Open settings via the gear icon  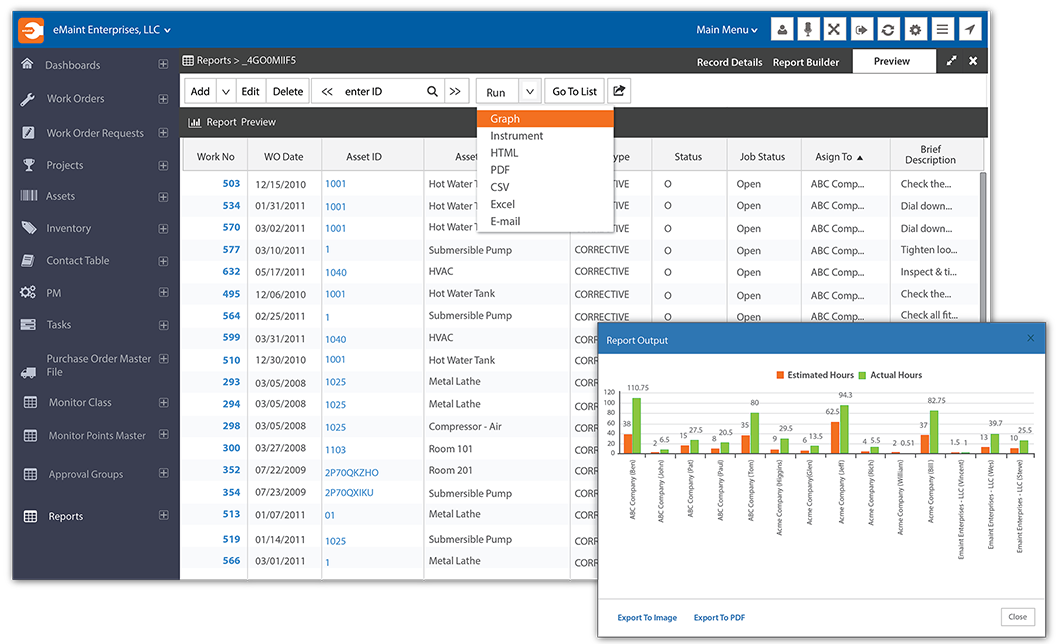[915, 30]
